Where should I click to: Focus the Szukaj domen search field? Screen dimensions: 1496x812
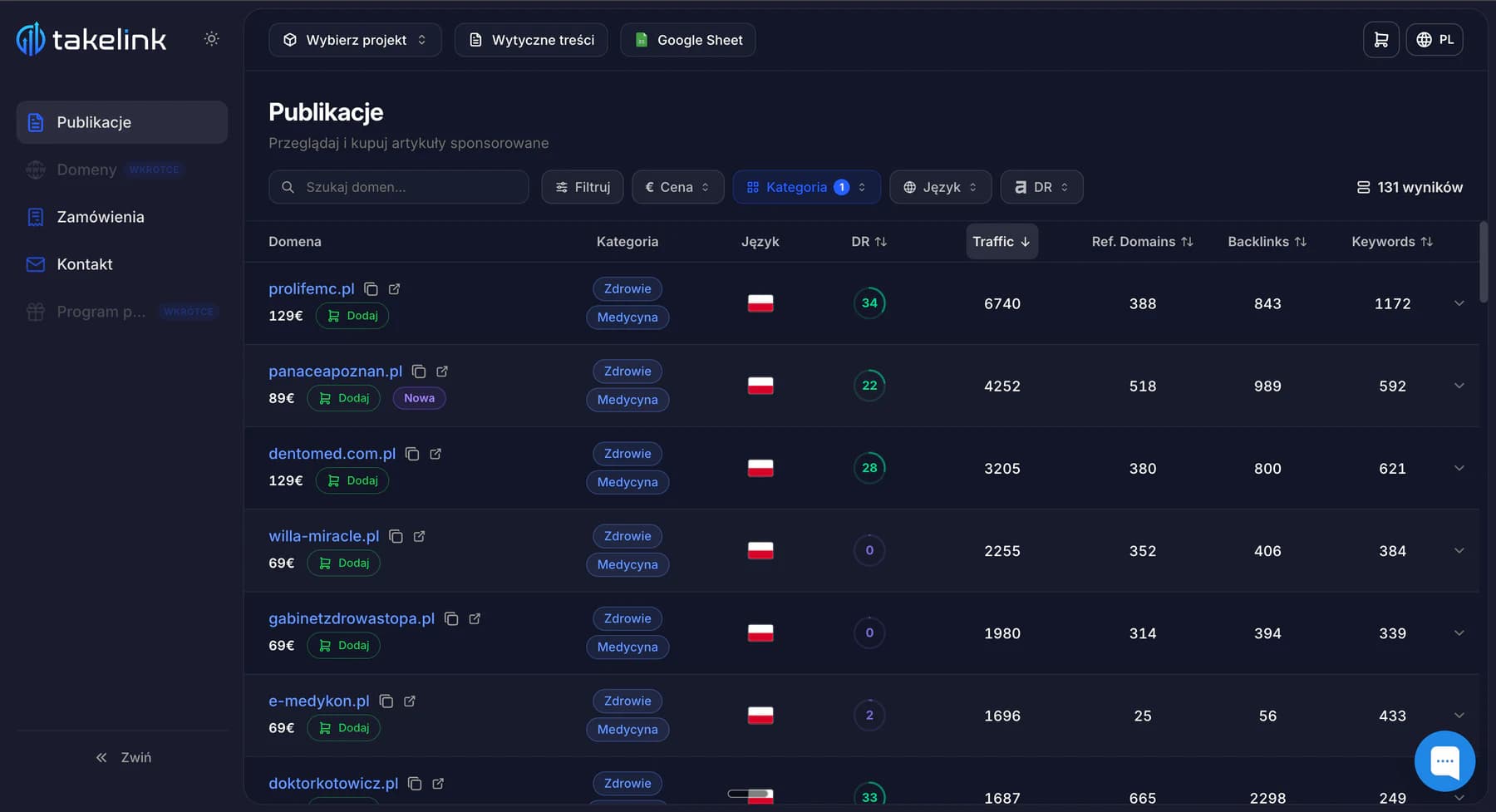(399, 187)
